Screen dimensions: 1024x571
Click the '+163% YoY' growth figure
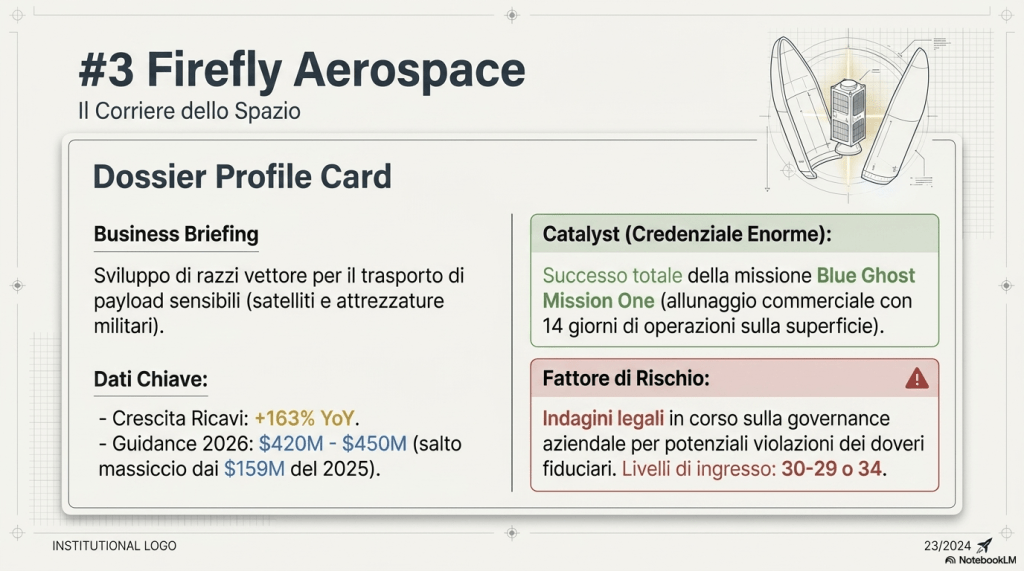coord(305,418)
